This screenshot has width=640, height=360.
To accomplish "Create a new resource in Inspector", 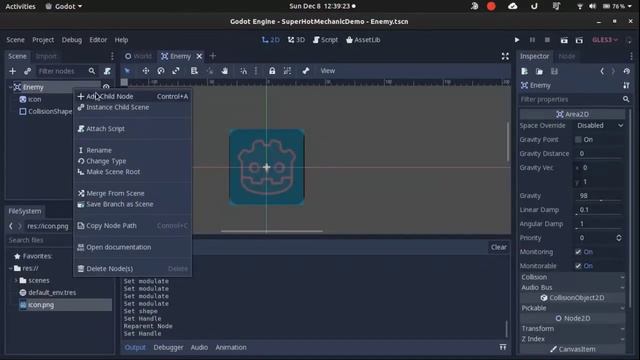I will click(524, 71).
